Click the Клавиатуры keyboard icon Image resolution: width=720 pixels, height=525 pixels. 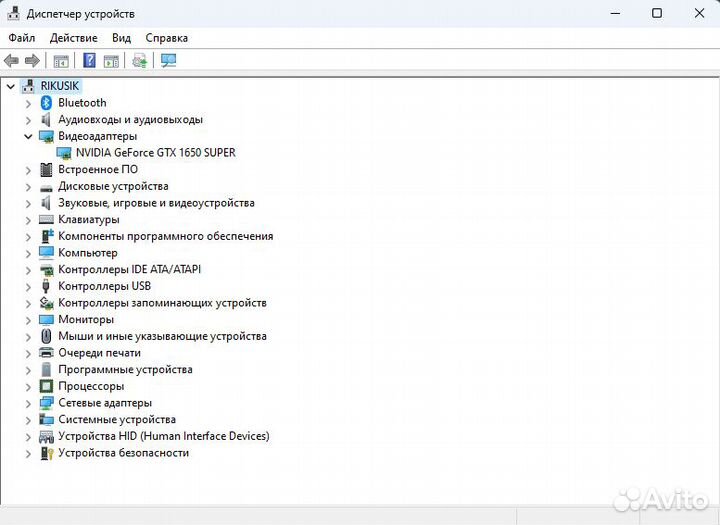46,220
